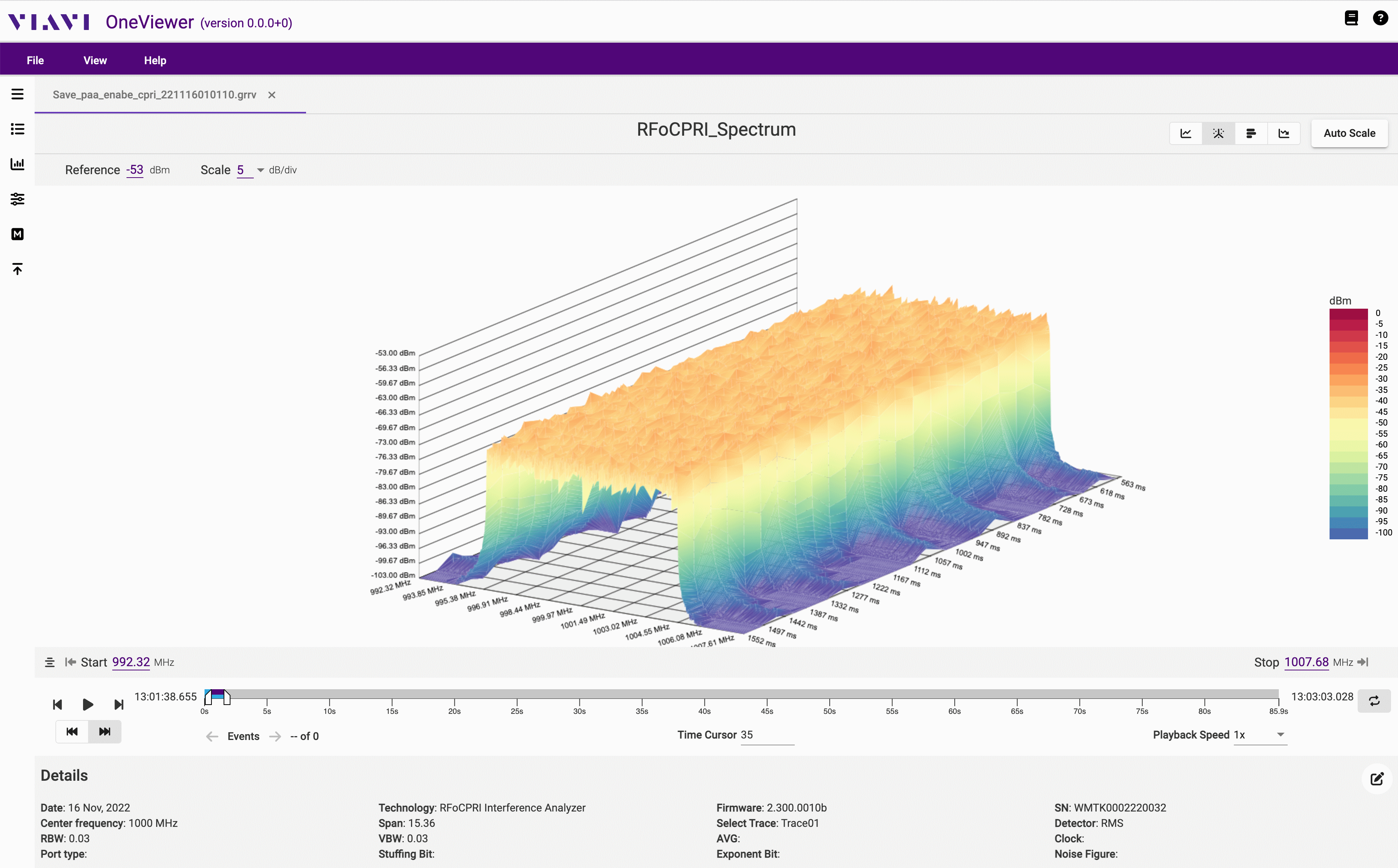1398x868 pixels.
Task: Click the Auto Scale button
Action: (x=1349, y=133)
